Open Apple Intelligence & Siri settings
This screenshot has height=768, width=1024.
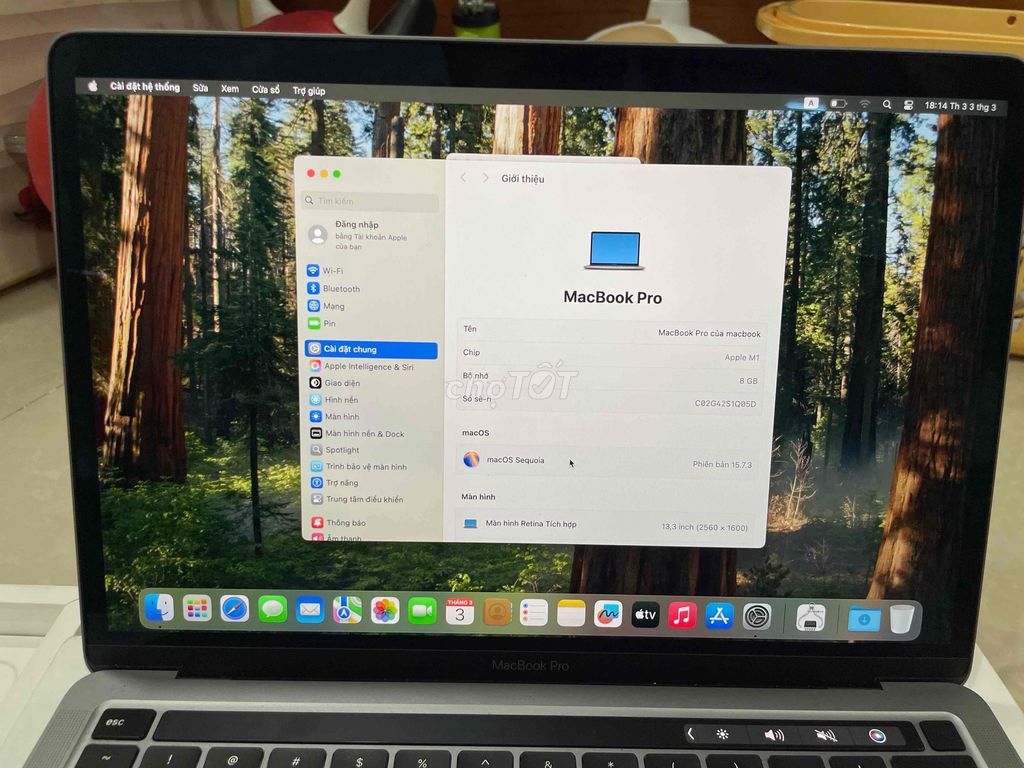370,366
